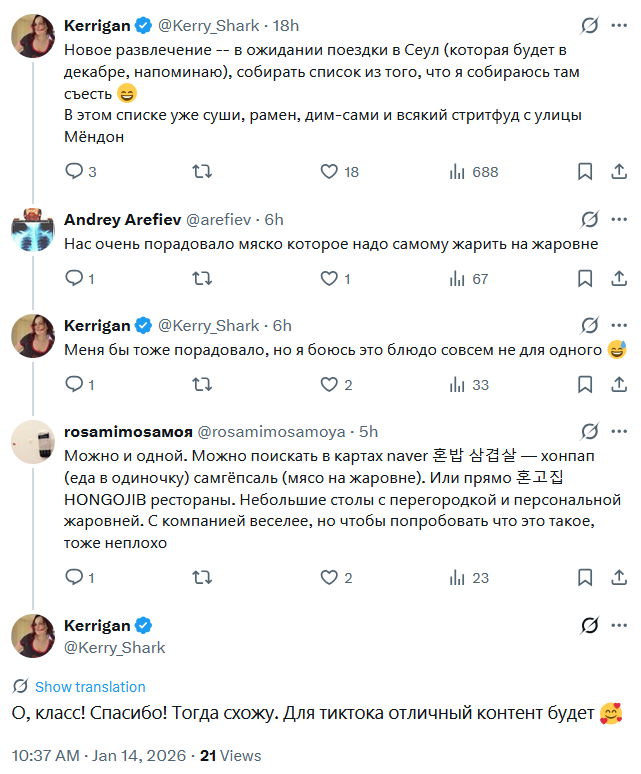Share Kerrigan's top post

click(x=617, y=172)
